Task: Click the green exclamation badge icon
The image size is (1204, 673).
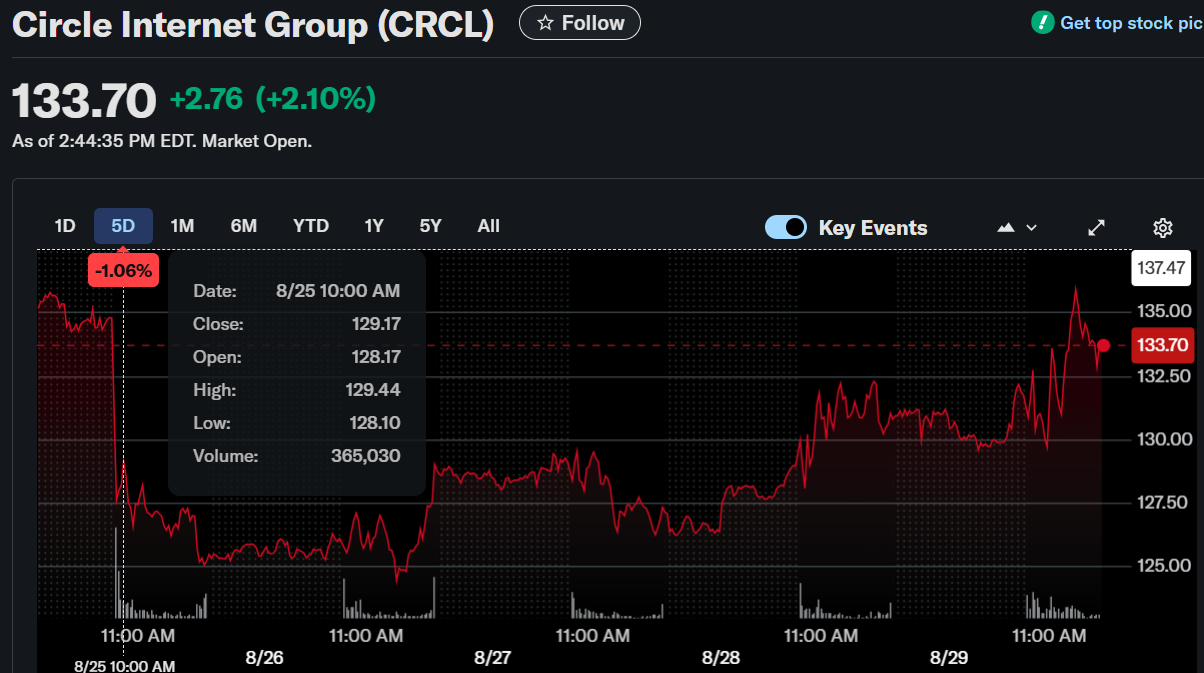Action: click(1042, 22)
